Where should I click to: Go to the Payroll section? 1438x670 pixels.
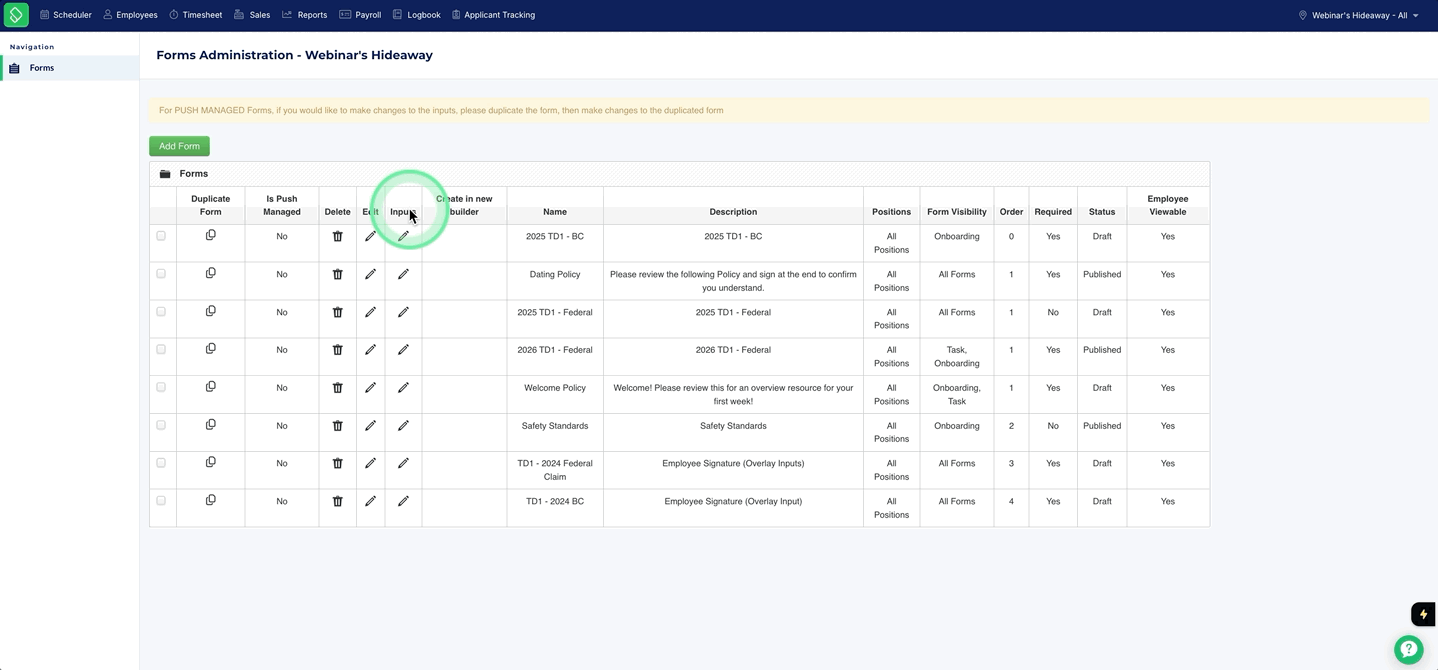coord(360,15)
